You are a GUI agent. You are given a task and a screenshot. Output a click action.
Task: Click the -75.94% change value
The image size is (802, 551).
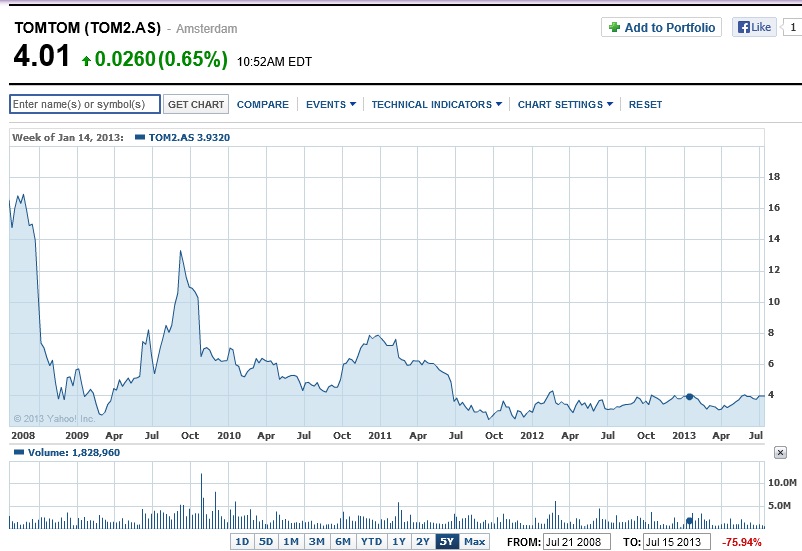(x=741, y=542)
